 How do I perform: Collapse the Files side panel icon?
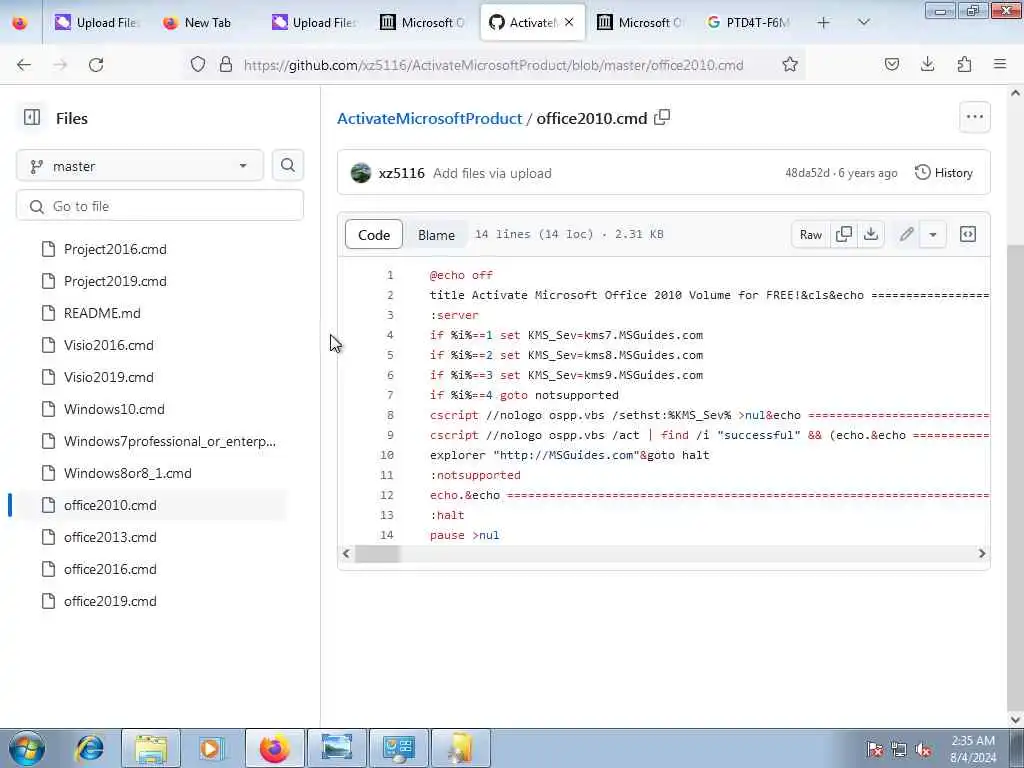pos(32,118)
